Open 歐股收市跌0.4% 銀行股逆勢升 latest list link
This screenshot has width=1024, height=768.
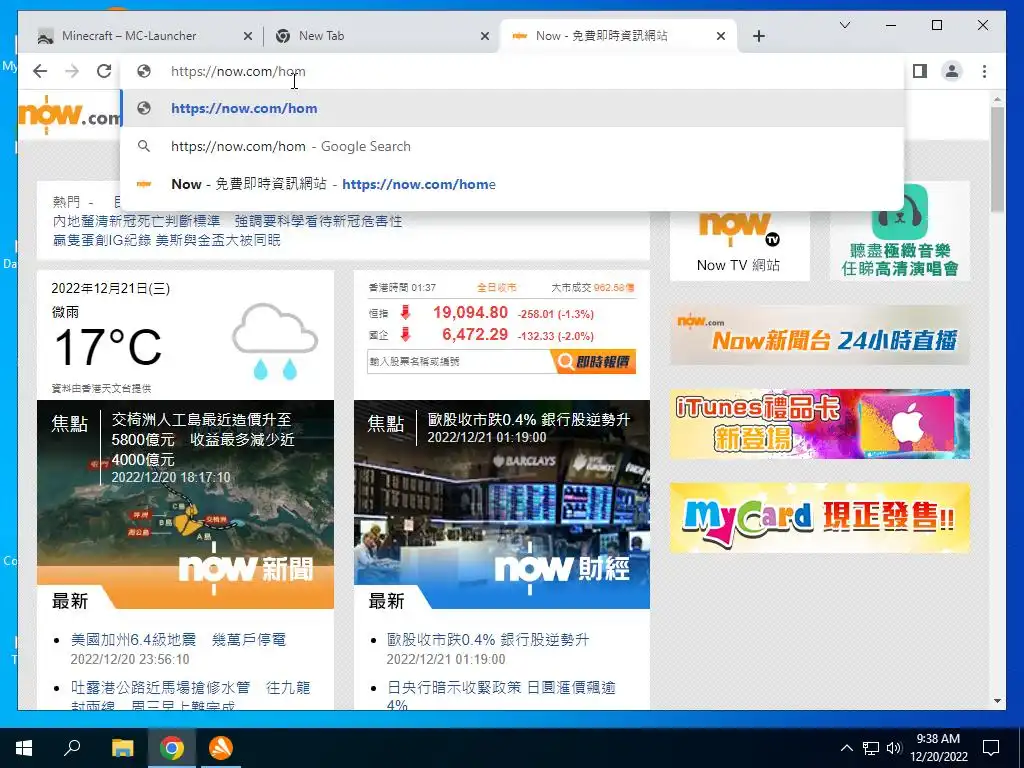tap(488, 639)
